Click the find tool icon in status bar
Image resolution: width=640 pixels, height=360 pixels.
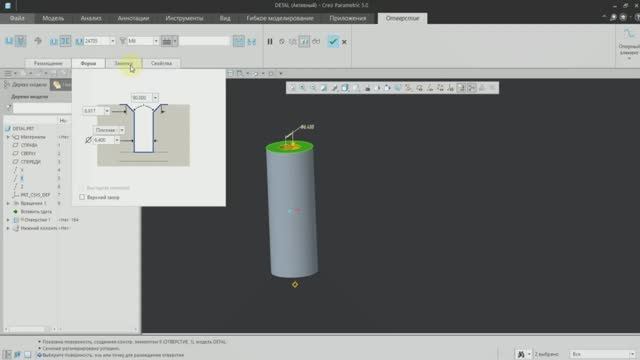521,354
